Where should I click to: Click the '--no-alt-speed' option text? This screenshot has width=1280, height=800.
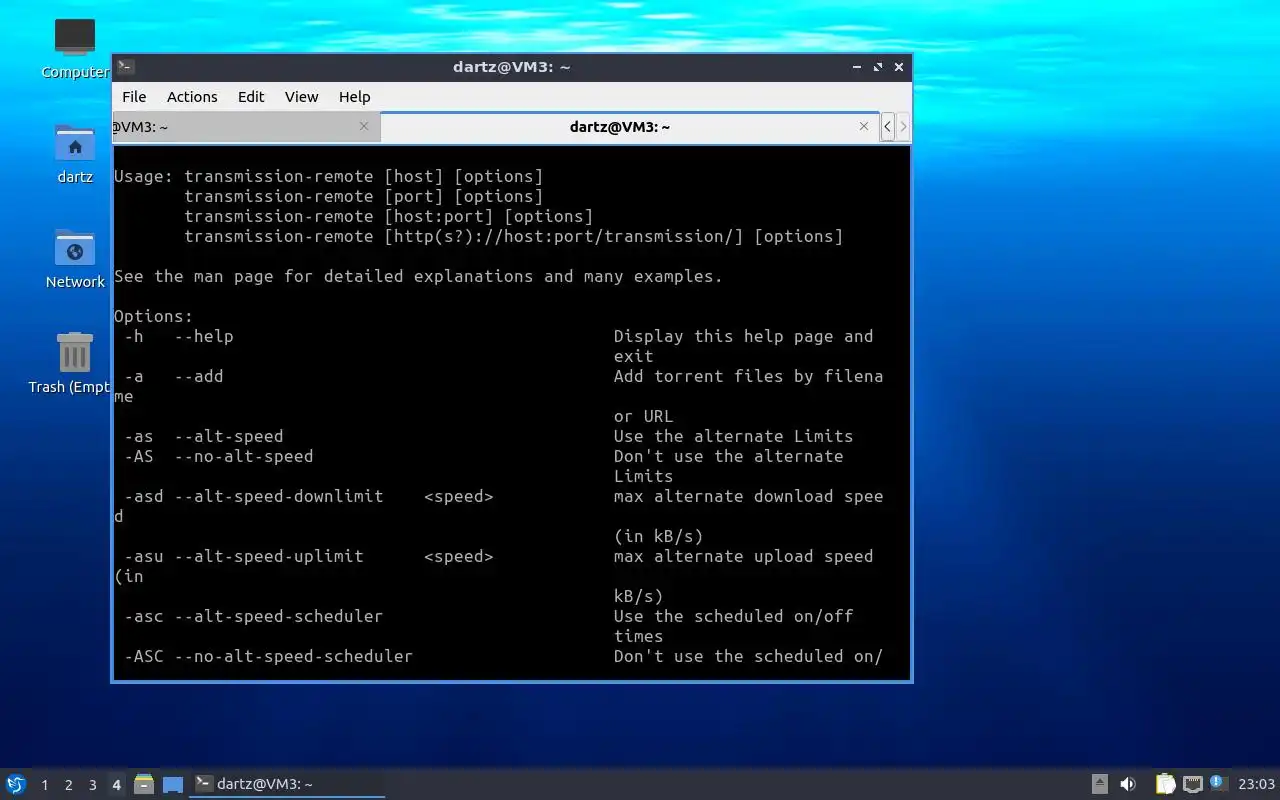pos(244,456)
